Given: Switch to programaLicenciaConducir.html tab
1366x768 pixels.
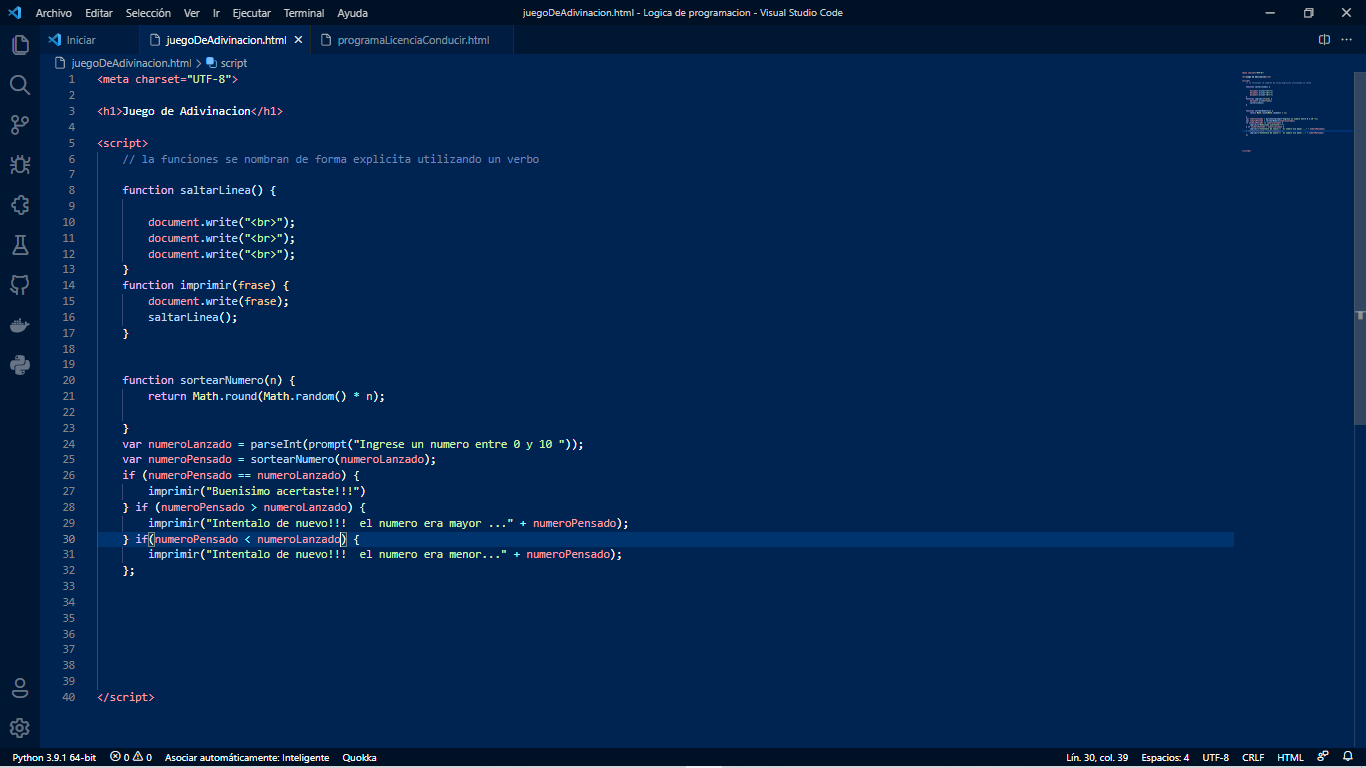Looking at the screenshot, I should pyautogui.click(x=413, y=40).
